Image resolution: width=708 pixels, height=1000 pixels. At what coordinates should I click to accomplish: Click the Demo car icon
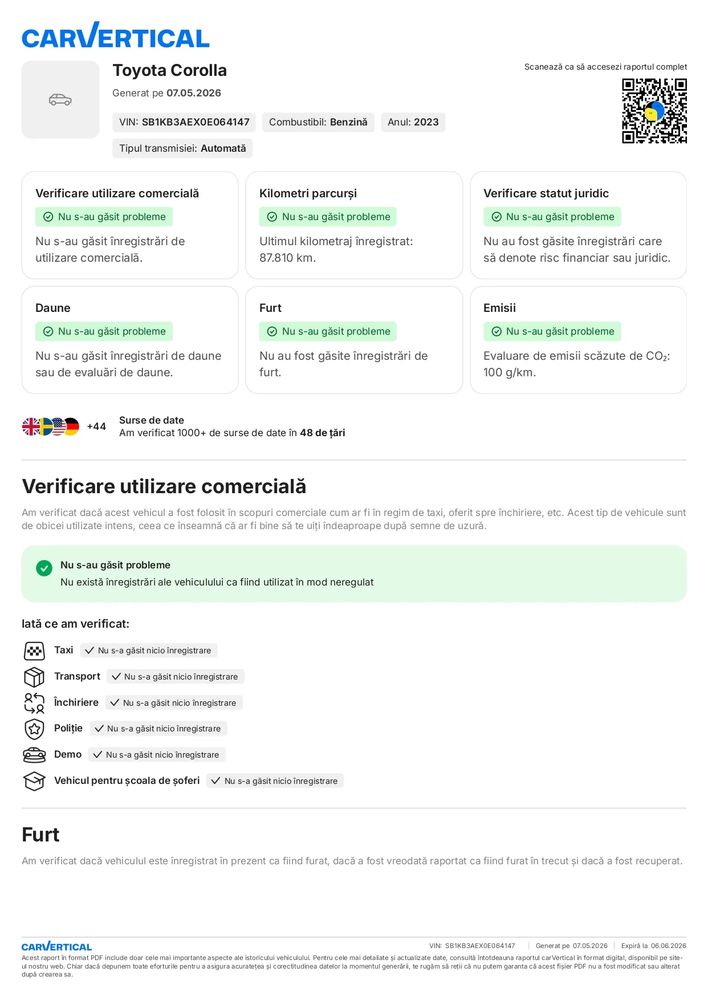point(34,755)
